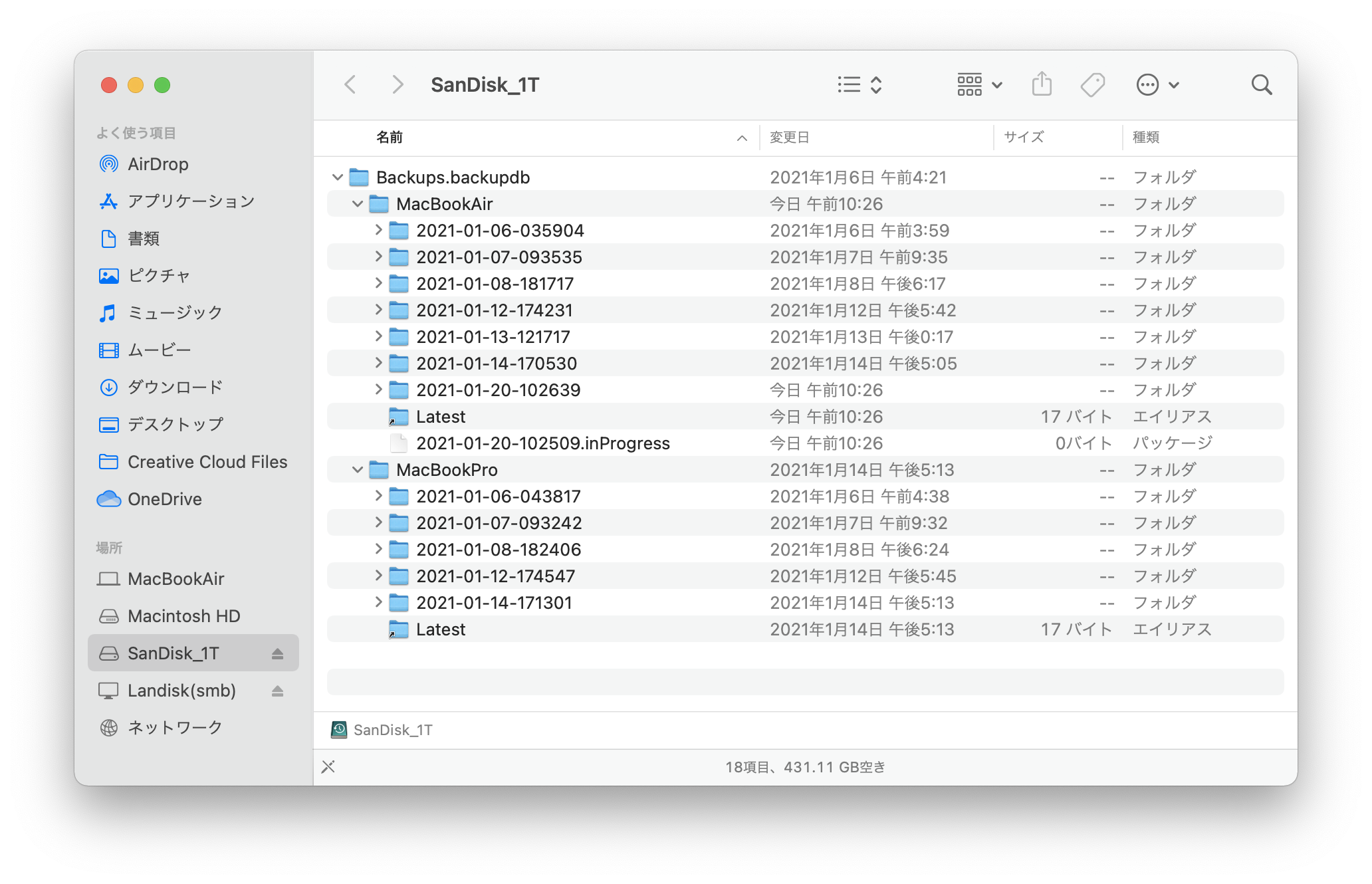Sort by the サイズ column header
The image size is (1372, 884).
(1024, 138)
